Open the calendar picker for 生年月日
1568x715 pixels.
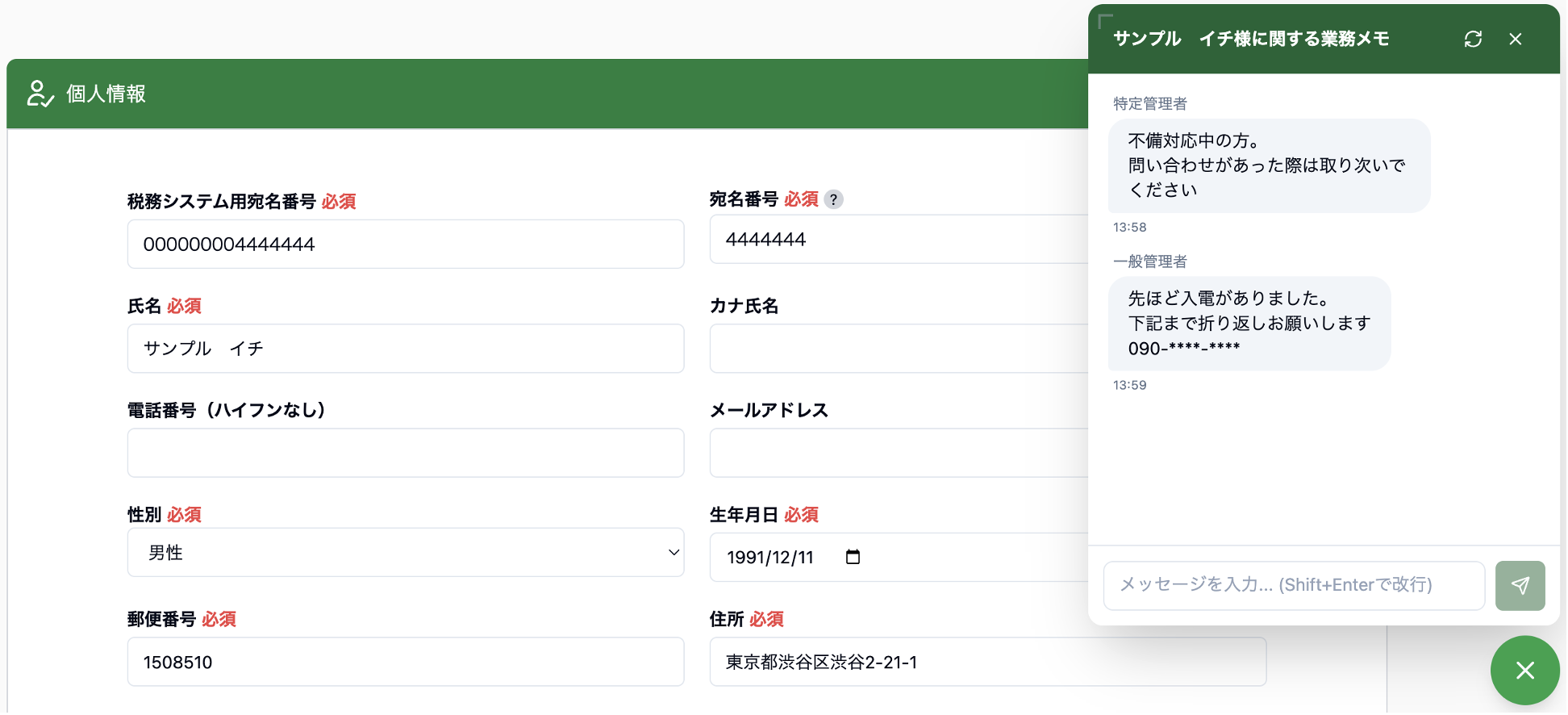point(853,557)
